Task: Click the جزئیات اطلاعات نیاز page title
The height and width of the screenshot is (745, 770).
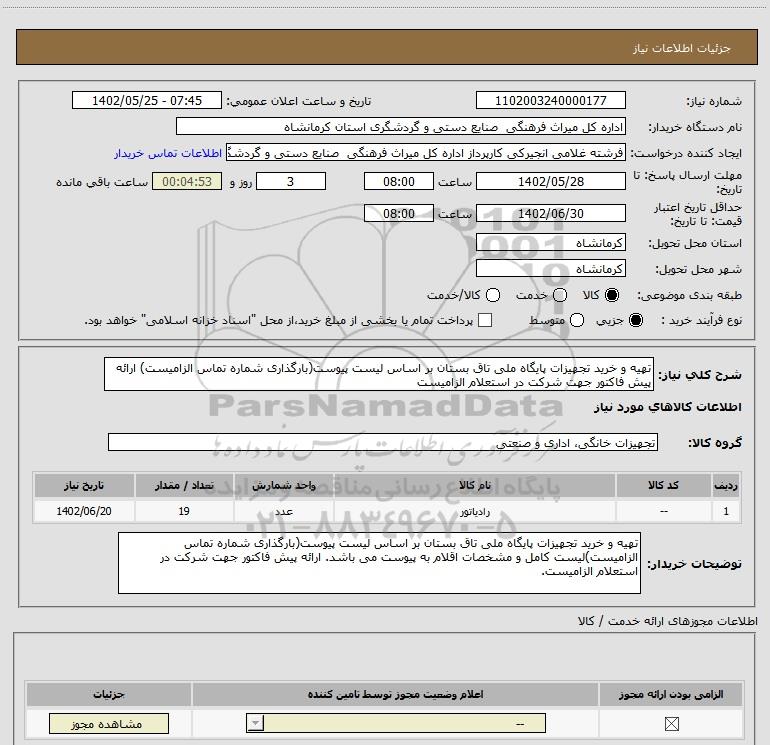Action: click(x=682, y=48)
